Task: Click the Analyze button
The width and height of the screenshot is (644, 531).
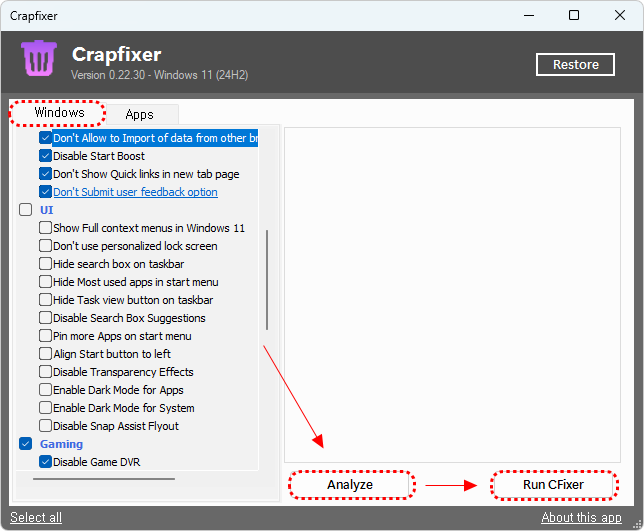Action: (x=350, y=485)
